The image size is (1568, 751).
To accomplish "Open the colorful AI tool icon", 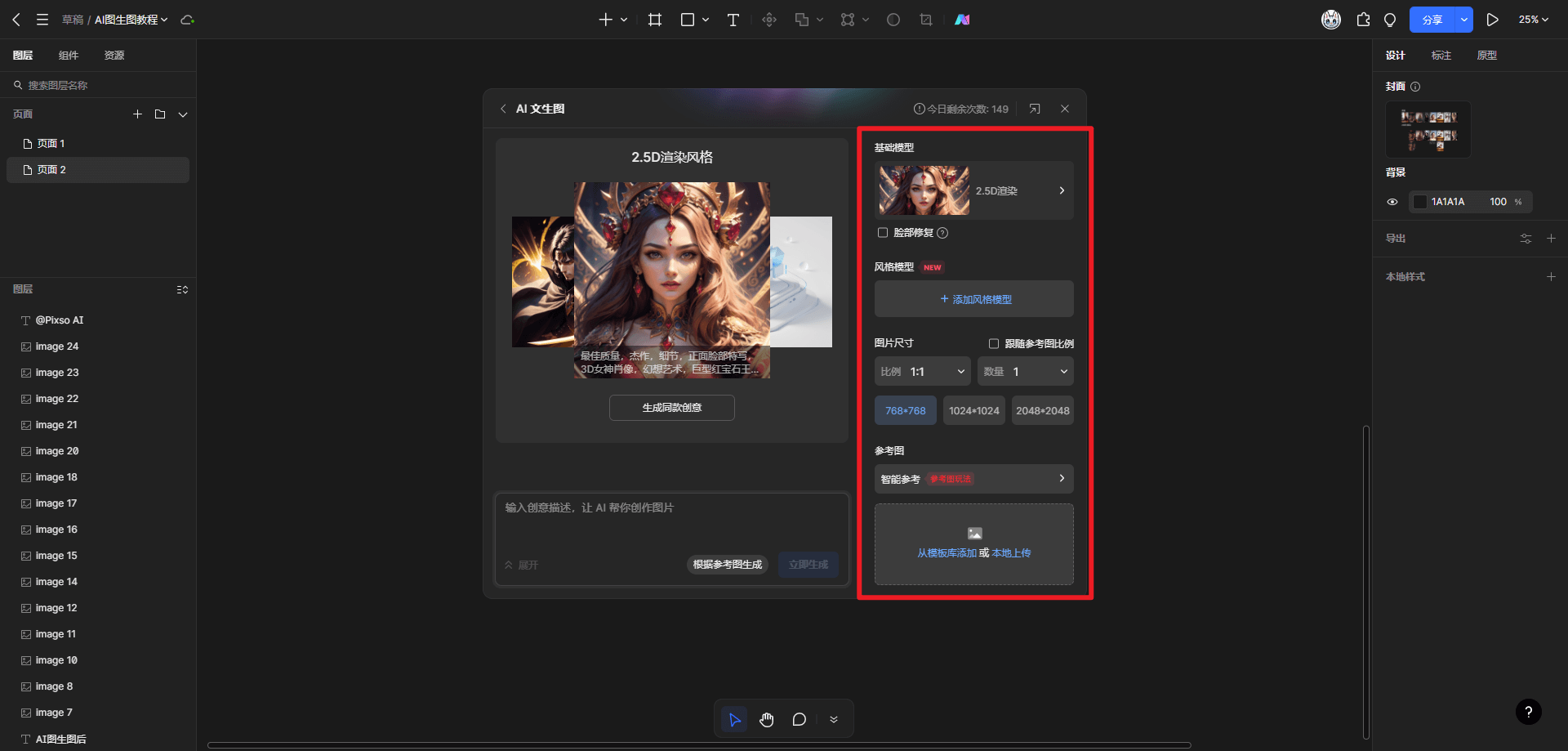I will pos(963,20).
